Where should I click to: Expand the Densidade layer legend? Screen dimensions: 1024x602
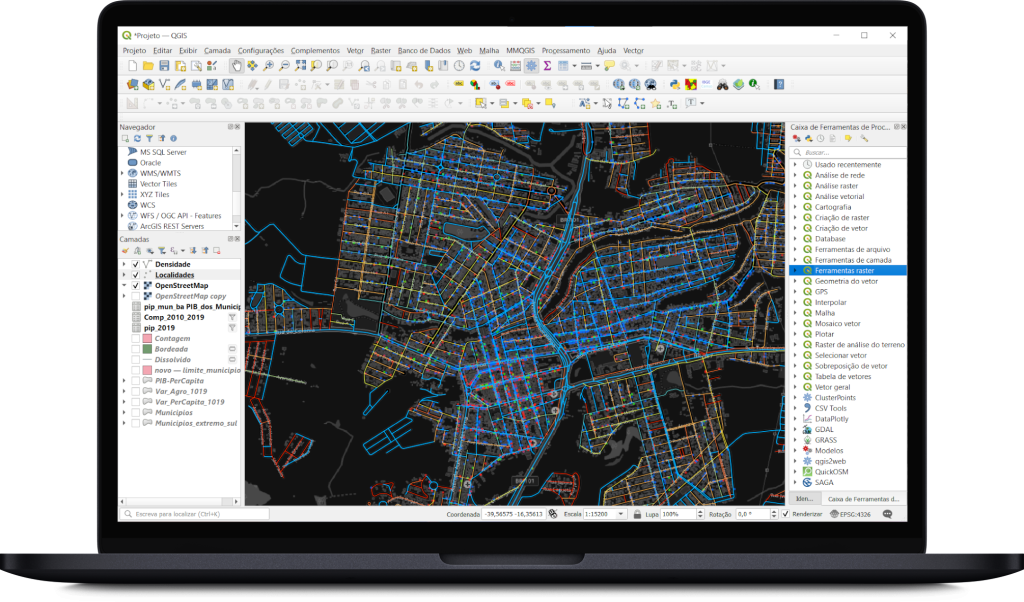pos(124,264)
